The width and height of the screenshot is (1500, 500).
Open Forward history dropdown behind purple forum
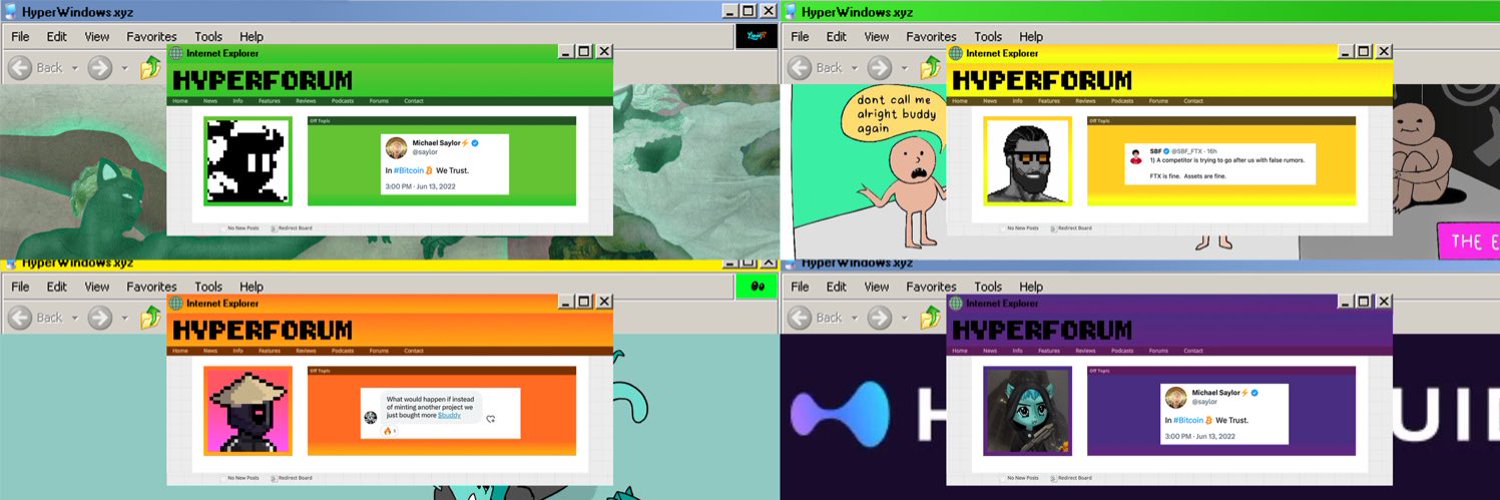coord(904,318)
